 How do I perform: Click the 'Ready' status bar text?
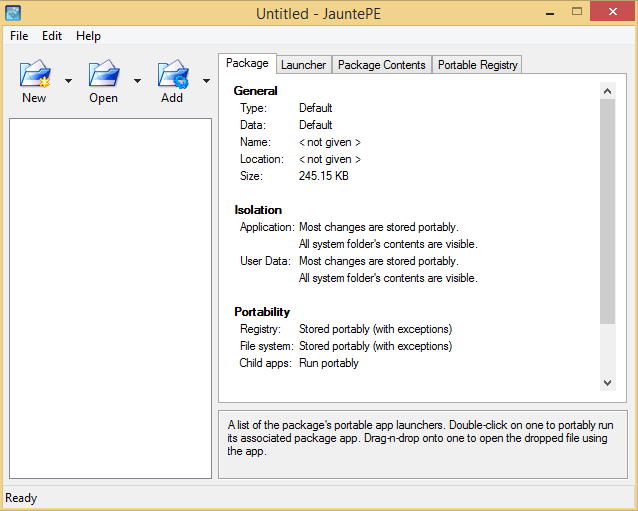coord(21,498)
